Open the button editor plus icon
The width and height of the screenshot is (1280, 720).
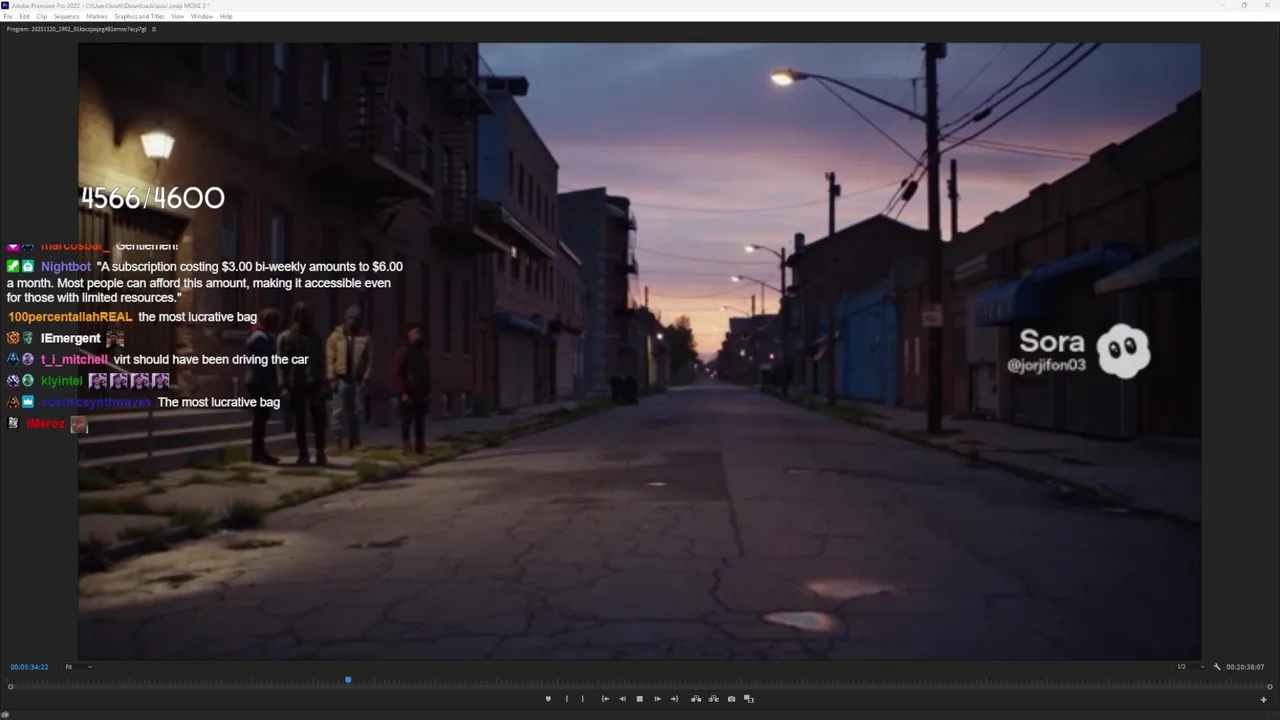[x=1263, y=699]
